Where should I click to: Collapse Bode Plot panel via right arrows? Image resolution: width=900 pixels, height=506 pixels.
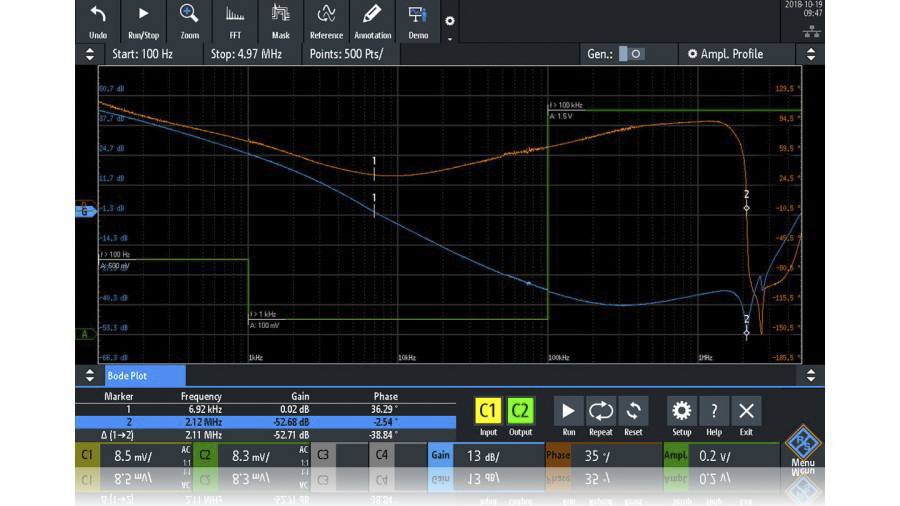pyautogui.click(x=811, y=376)
